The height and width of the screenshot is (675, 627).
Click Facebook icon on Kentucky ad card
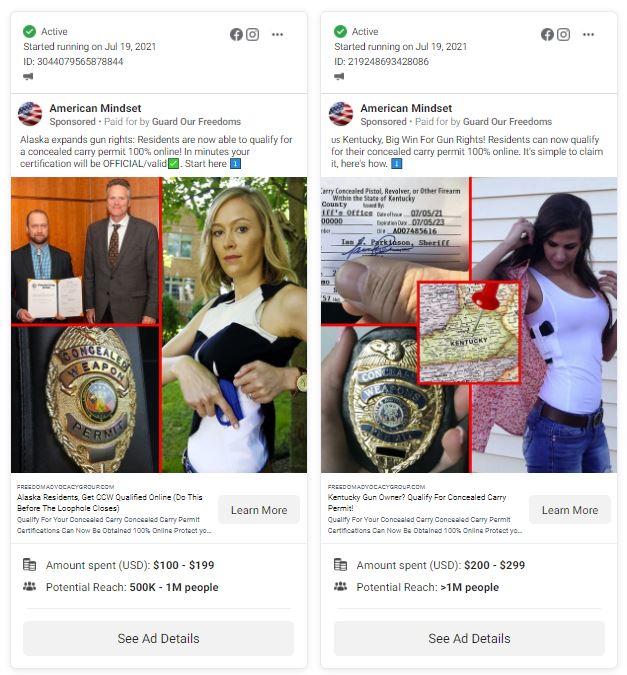[x=547, y=34]
